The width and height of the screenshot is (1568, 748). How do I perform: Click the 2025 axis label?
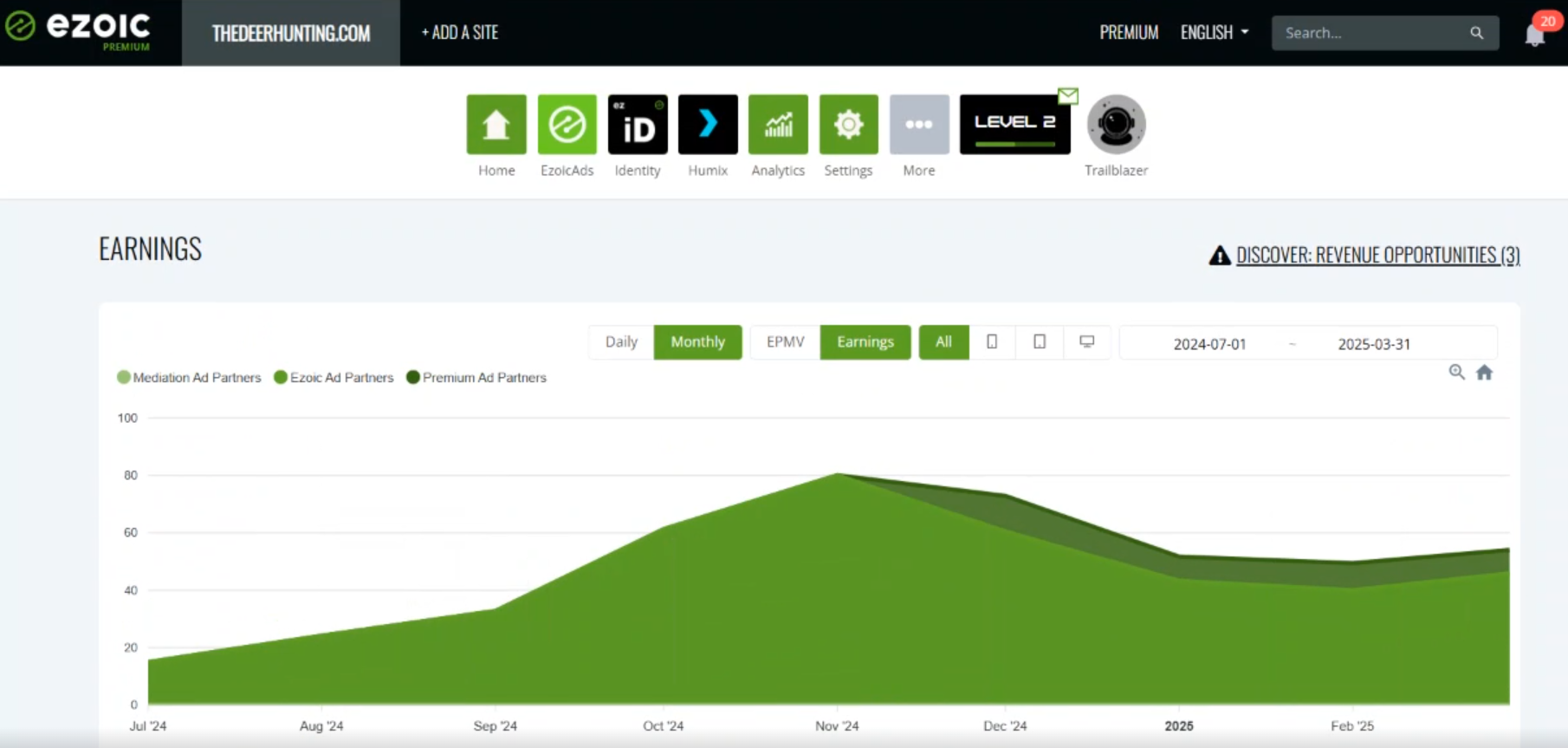pos(1179,725)
